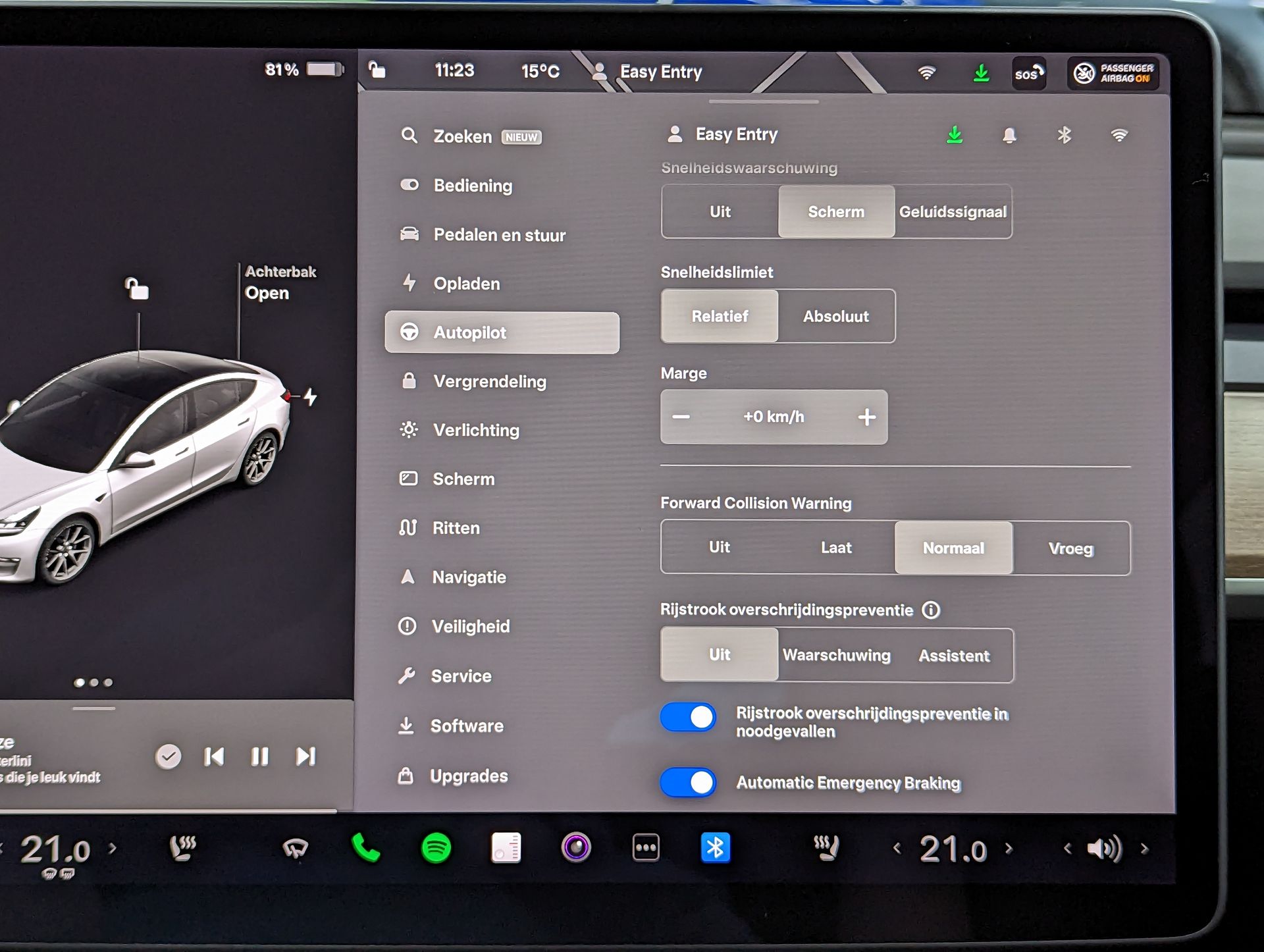Tap the green software download icon in status bar
This screenshot has height=952, width=1264.
point(981,73)
